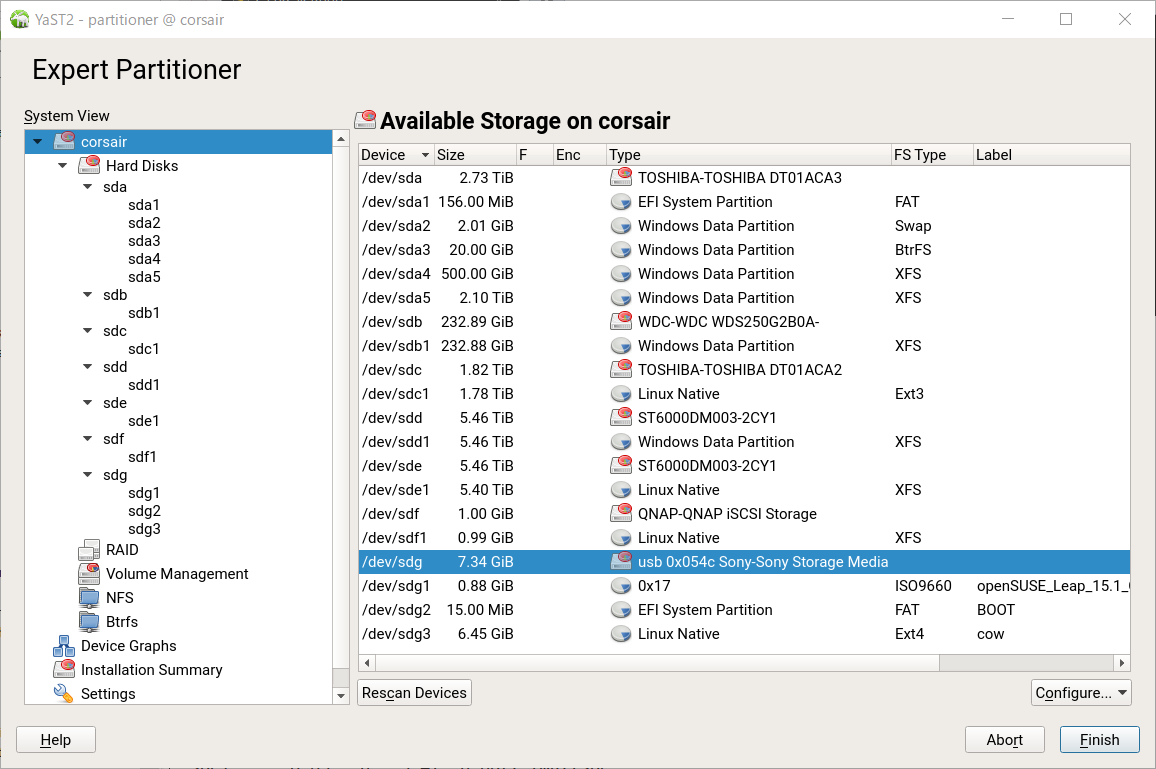This screenshot has height=769, width=1156.
Task: Collapse the sde disk node
Action: 88,403
